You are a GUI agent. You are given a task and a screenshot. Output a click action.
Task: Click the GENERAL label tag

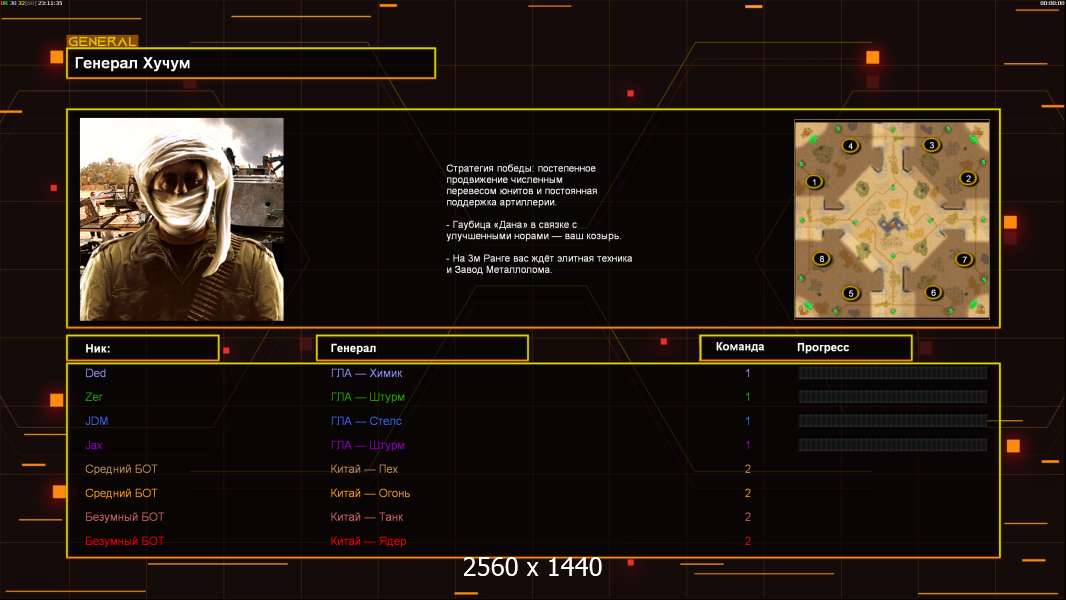(103, 41)
